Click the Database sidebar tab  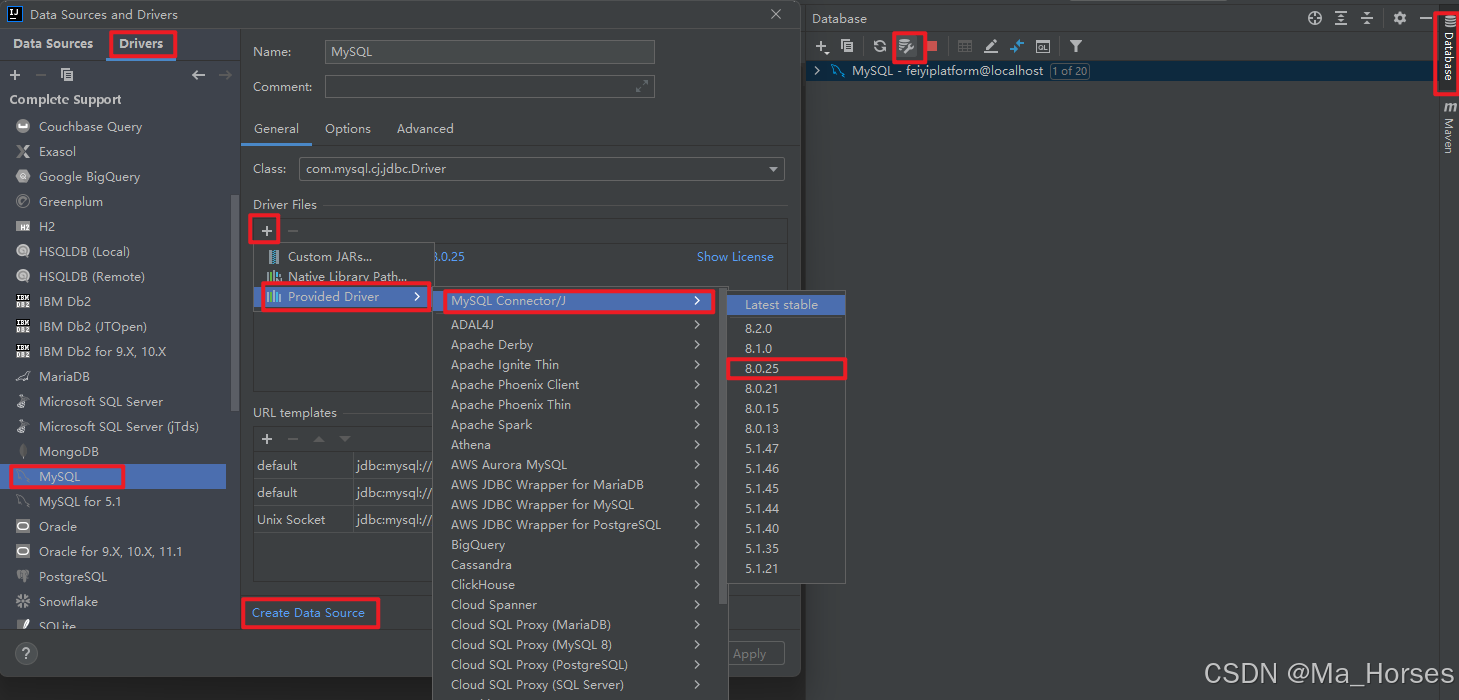point(1449,50)
